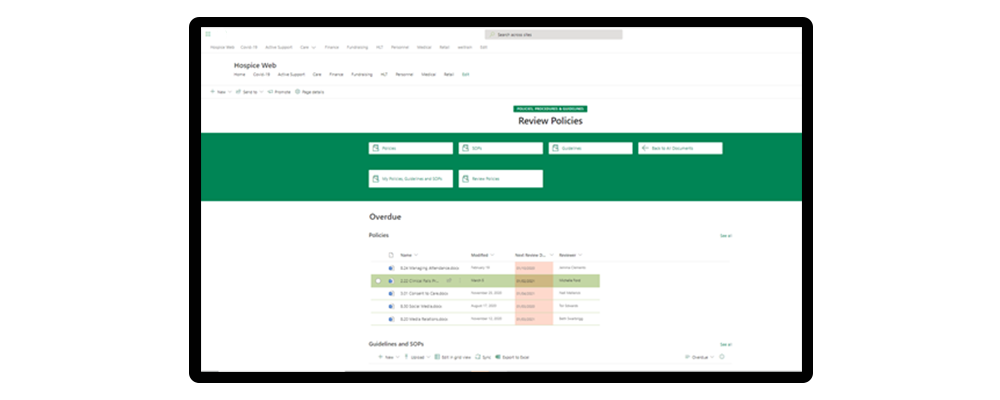Open the Modified column dropdown
Viewport: 1000px width, 400px height.
[492, 255]
